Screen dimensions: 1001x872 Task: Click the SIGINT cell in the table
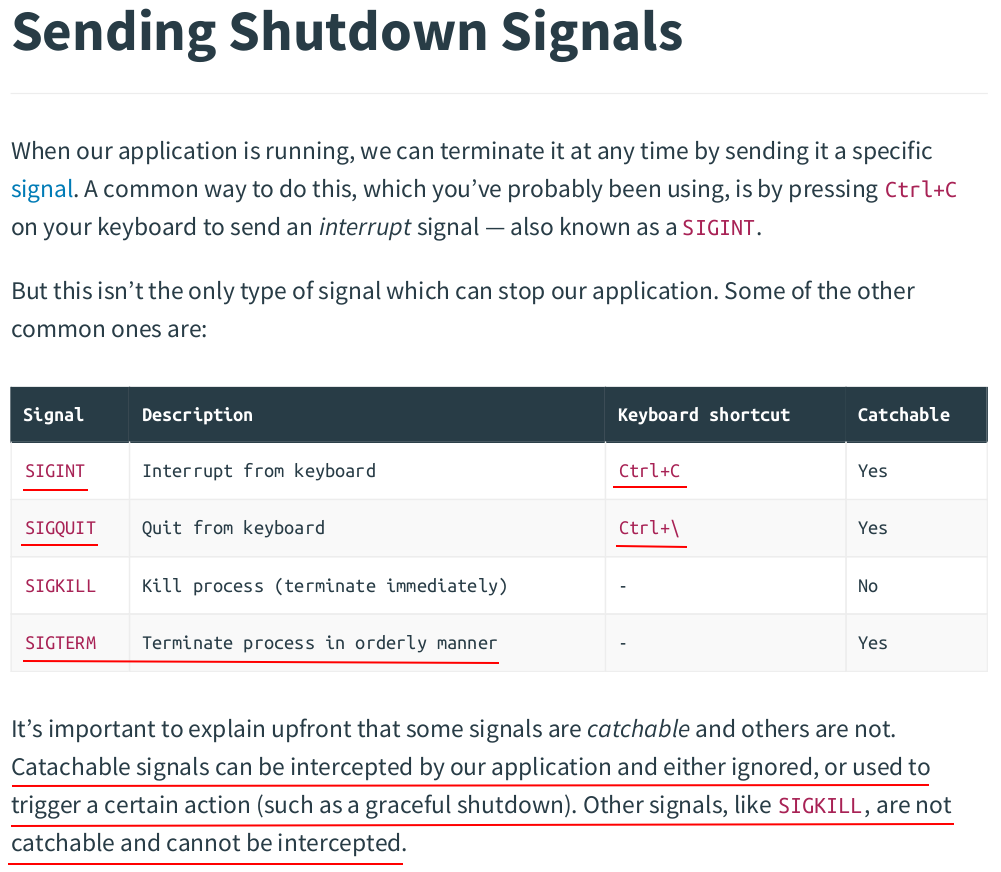pyautogui.click(x=55, y=471)
